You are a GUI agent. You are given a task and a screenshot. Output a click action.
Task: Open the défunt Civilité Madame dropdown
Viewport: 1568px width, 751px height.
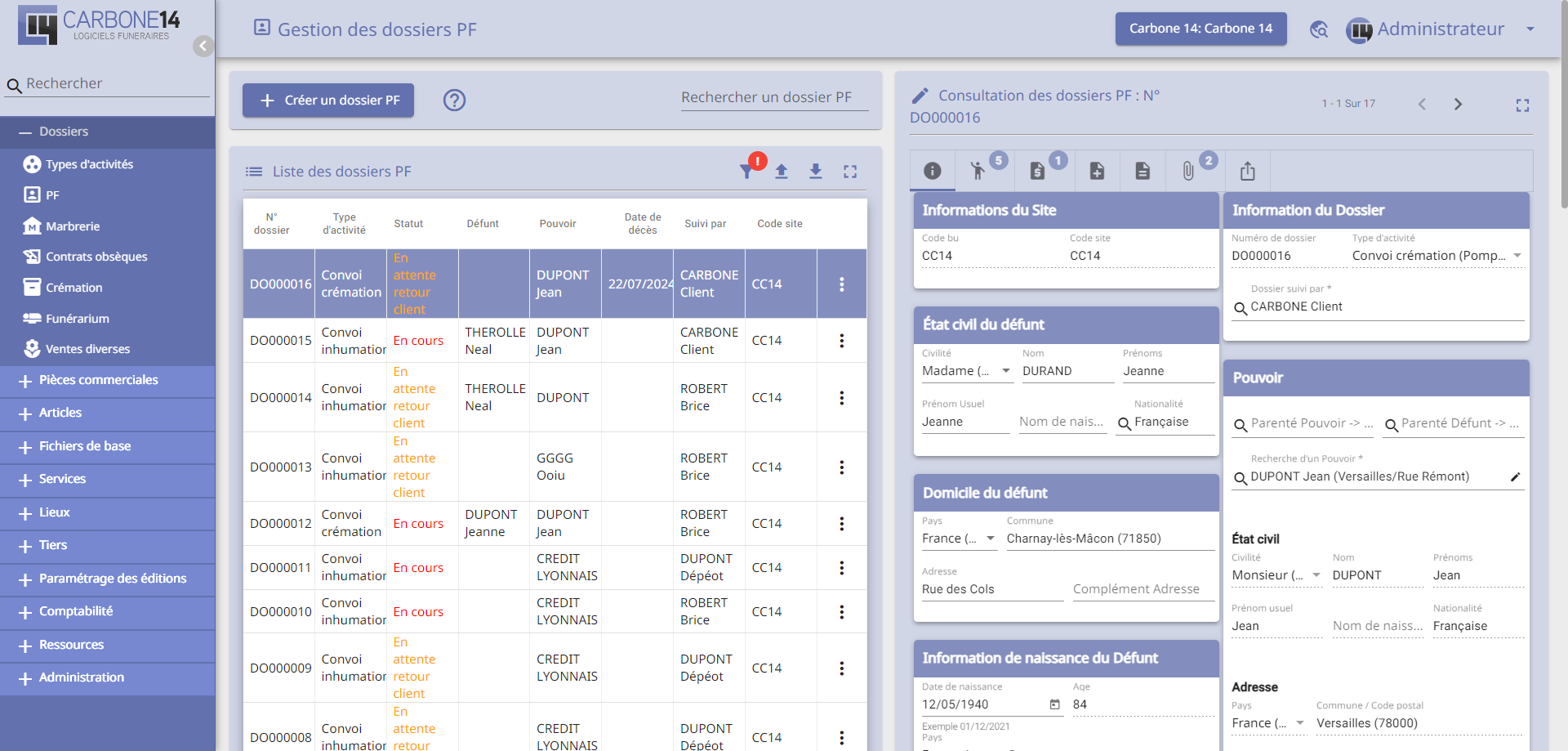point(967,371)
